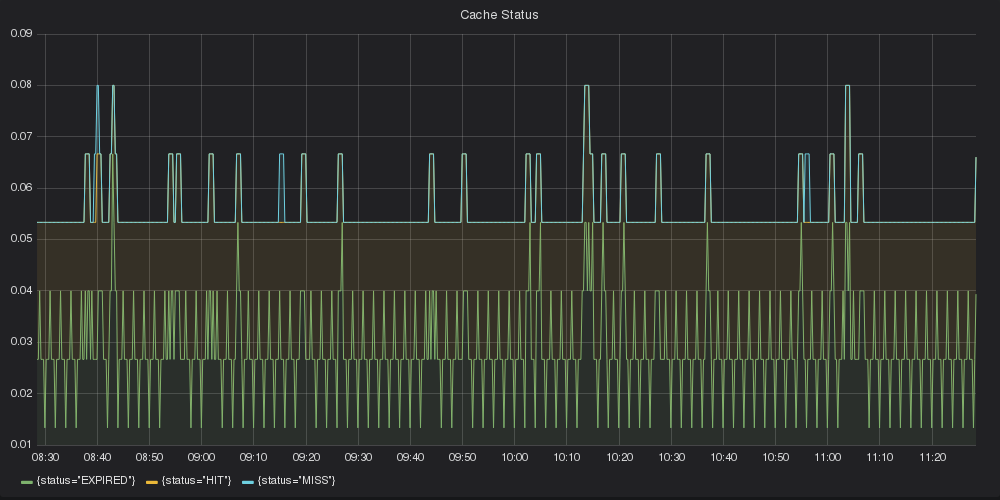Click the 0.08 y-axis value
This screenshot has width=1000, height=500.
(x=21, y=85)
